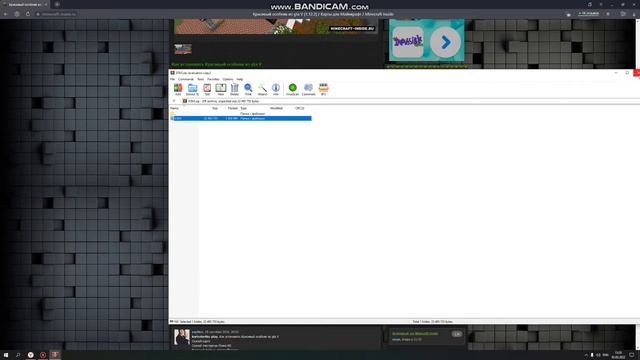This screenshot has height=360, width=640.
Task: Click the green VirusScan icon
Action: click(x=293, y=89)
